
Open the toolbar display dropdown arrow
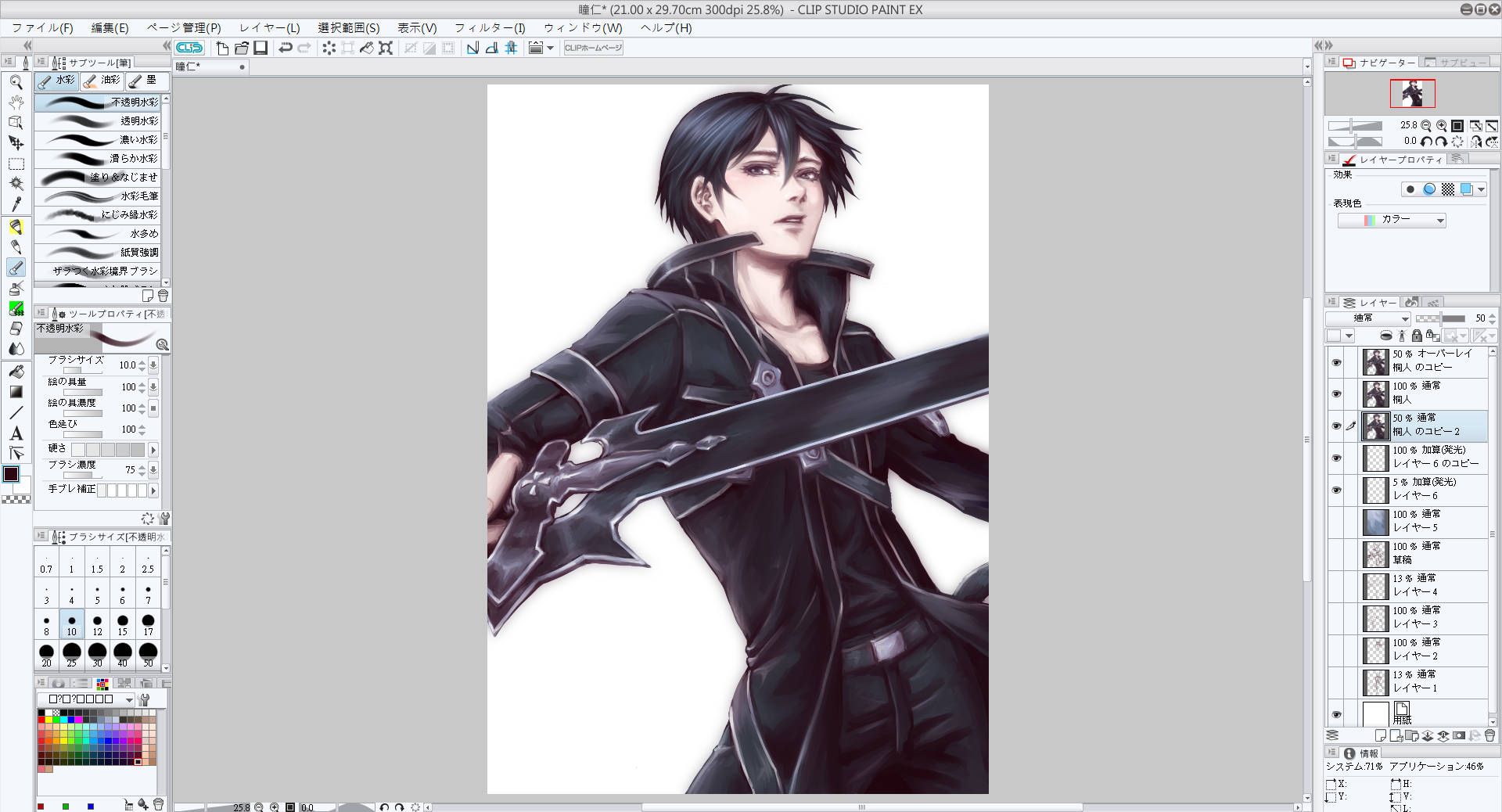(551, 48)
